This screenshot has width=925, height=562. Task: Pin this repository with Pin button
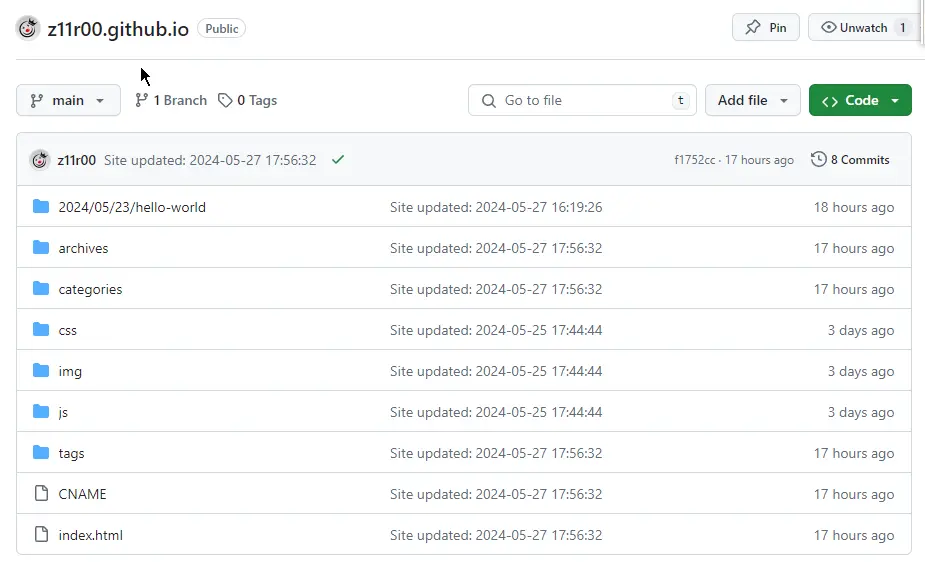[766, 28]
